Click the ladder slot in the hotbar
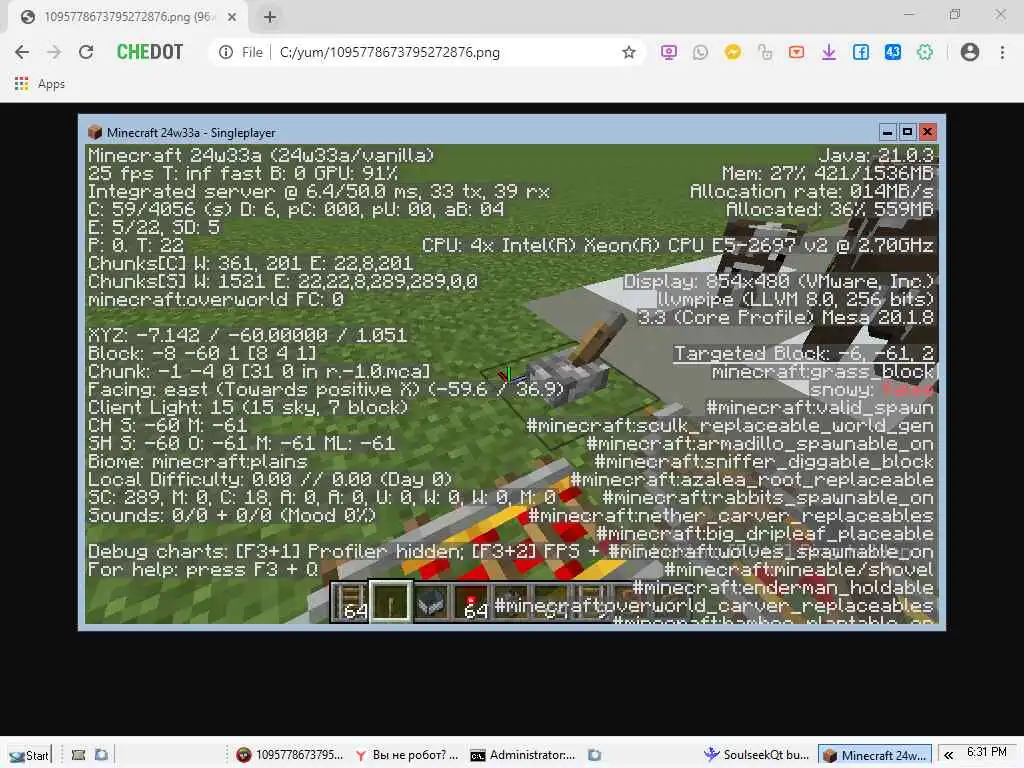 point(351,601)
